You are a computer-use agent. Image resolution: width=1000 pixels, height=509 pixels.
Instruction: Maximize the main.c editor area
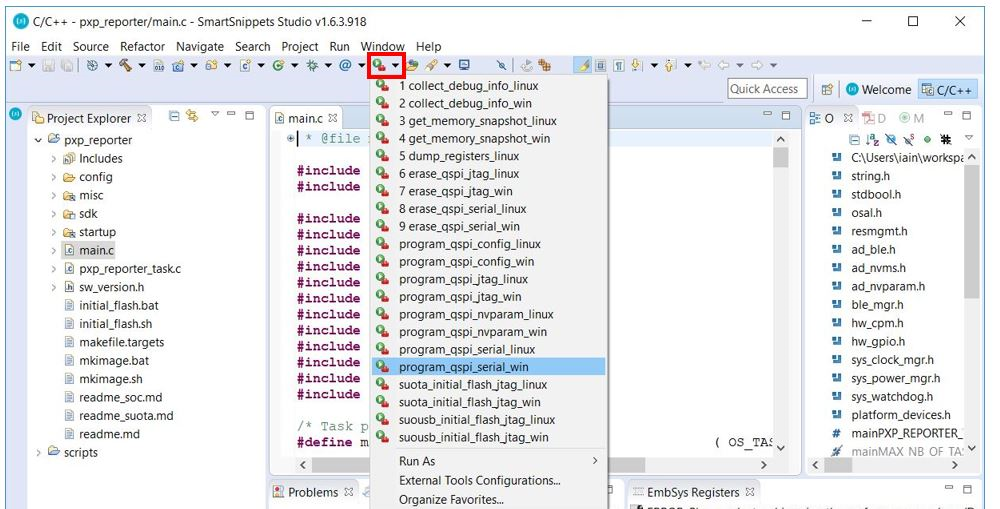coord(786,115)
